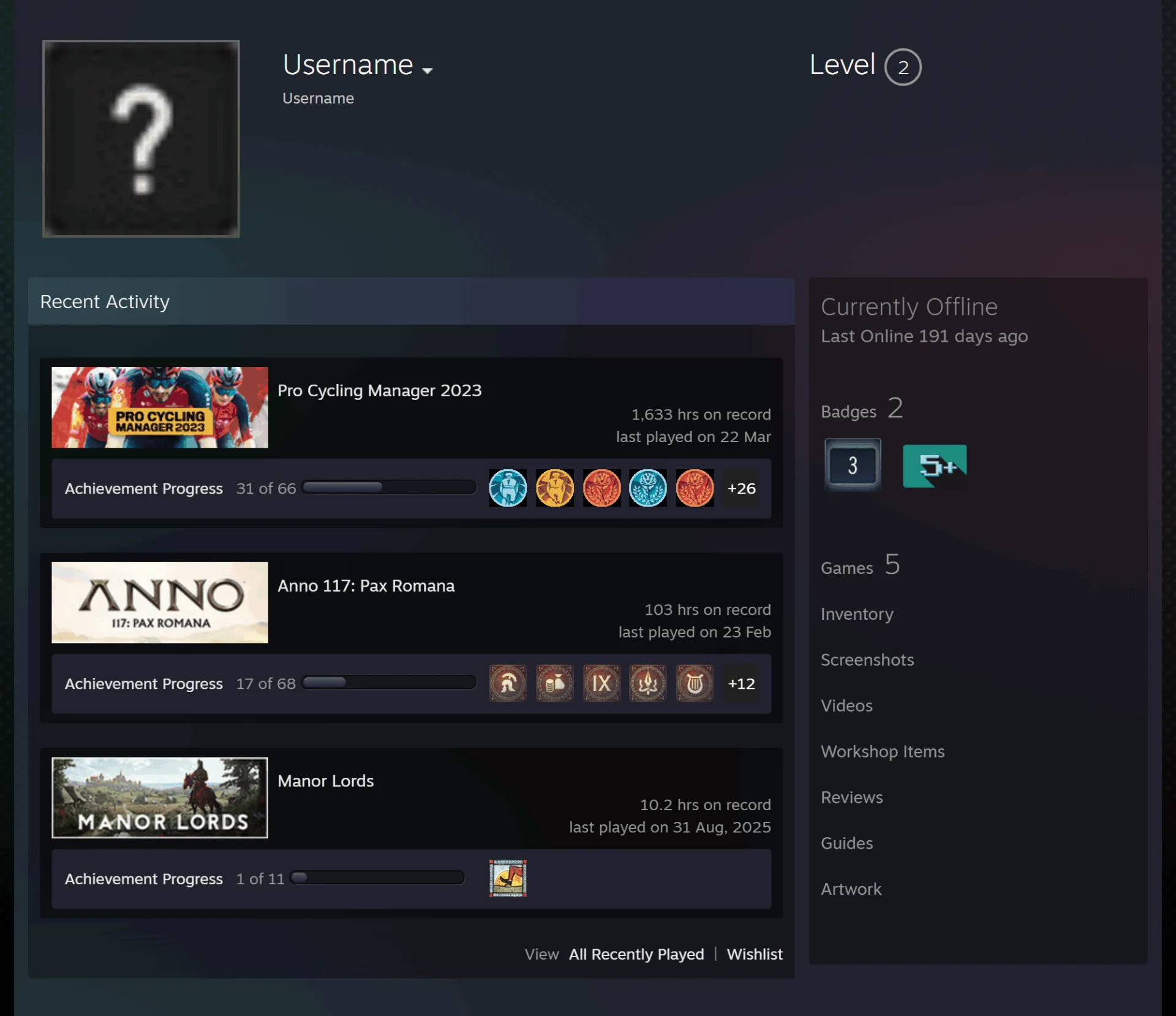
Task: Open the username dropdown arrow
Action: pyautogui.click(x=428, y=70)
